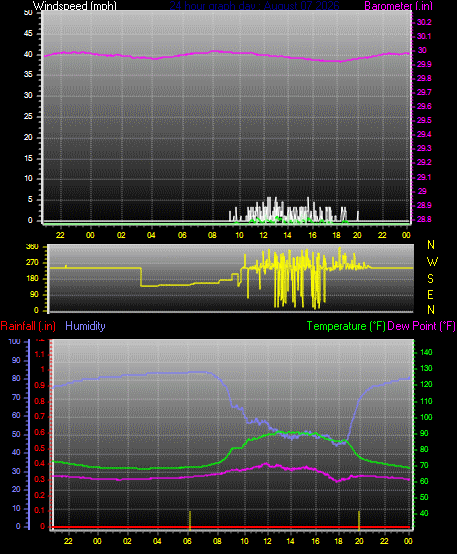Click the 45 value on windspeed axis
Screen dimensions: 457x554
(x=28, y=34)
